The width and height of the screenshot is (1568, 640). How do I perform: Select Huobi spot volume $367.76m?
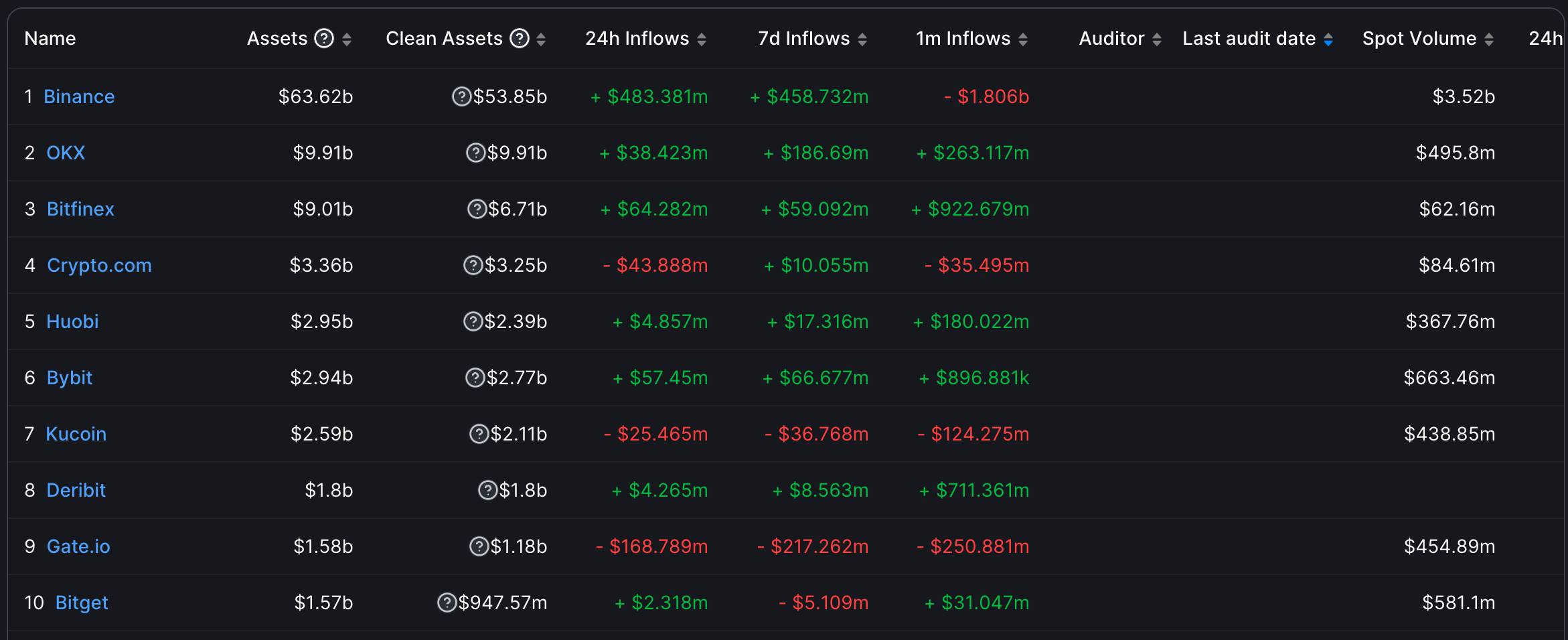tap(1450, 321)
